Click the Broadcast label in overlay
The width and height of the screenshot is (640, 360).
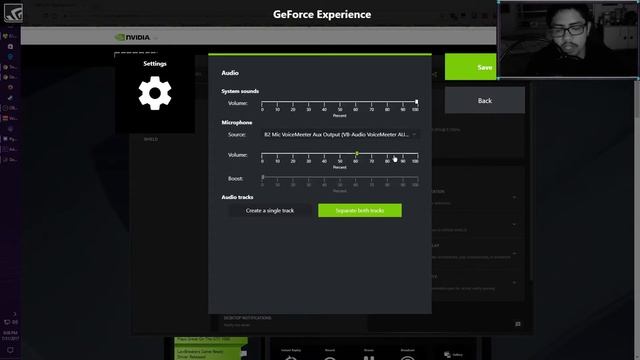(407, 350)
